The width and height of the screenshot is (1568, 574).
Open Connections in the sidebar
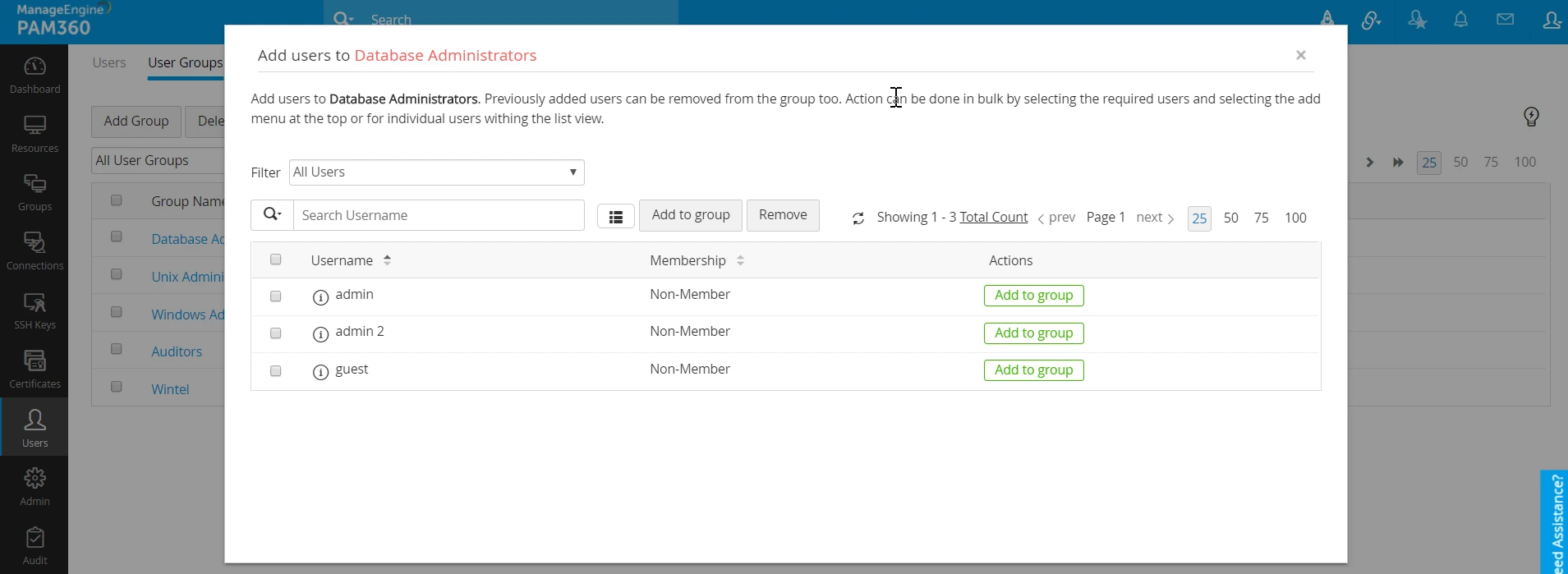pyautogui.click(x=34, y=251)
